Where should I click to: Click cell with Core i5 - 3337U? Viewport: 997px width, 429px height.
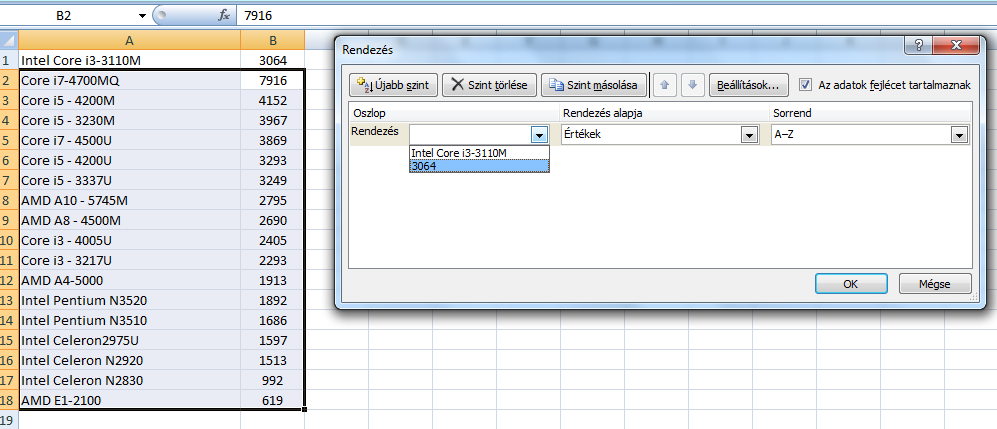[x=130, y=180]
